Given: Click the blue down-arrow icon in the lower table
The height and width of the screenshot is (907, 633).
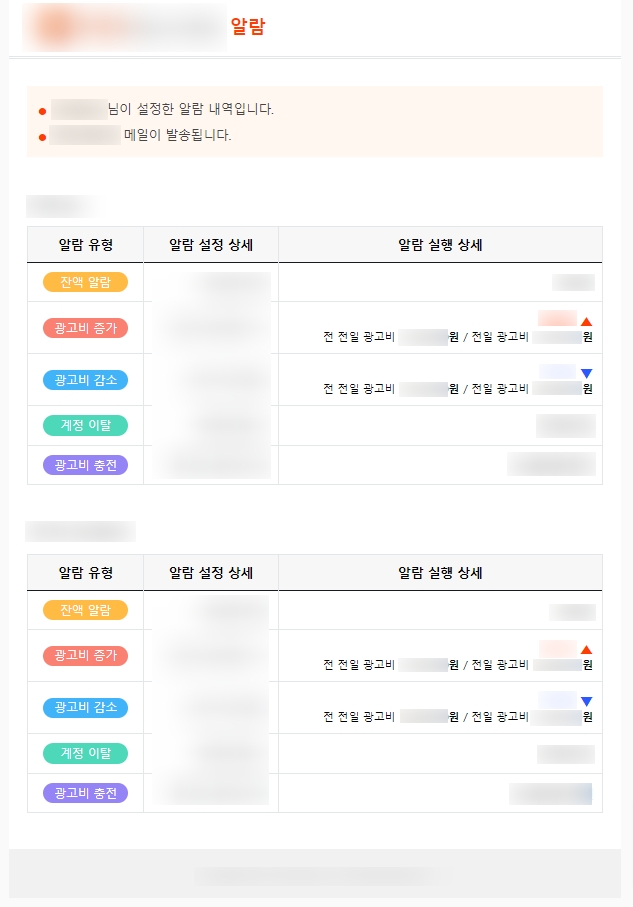Looking at the screenshot, I should coord(587,701).
